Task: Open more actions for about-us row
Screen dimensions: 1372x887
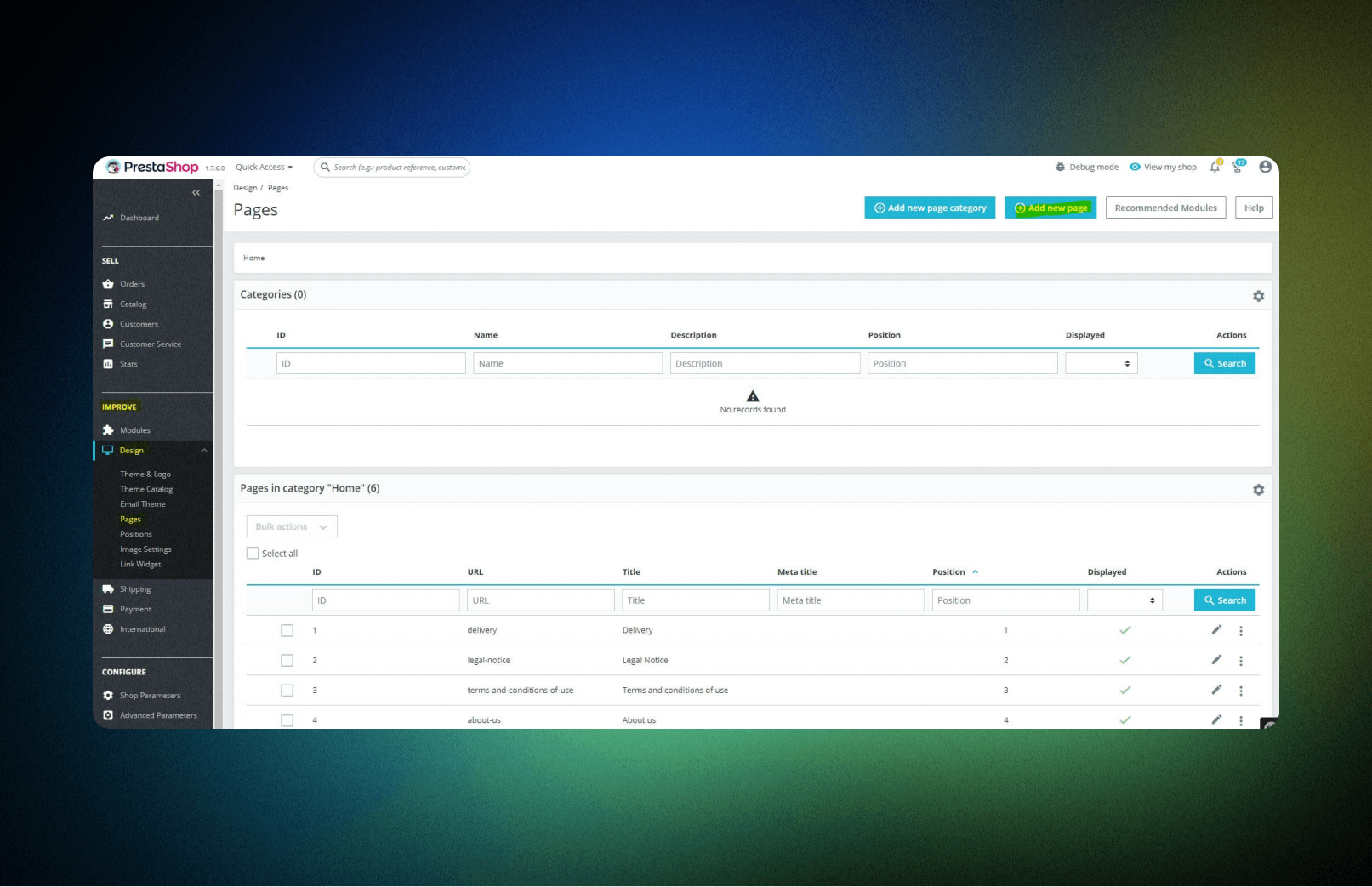Action: click(x=1241, y=720)
